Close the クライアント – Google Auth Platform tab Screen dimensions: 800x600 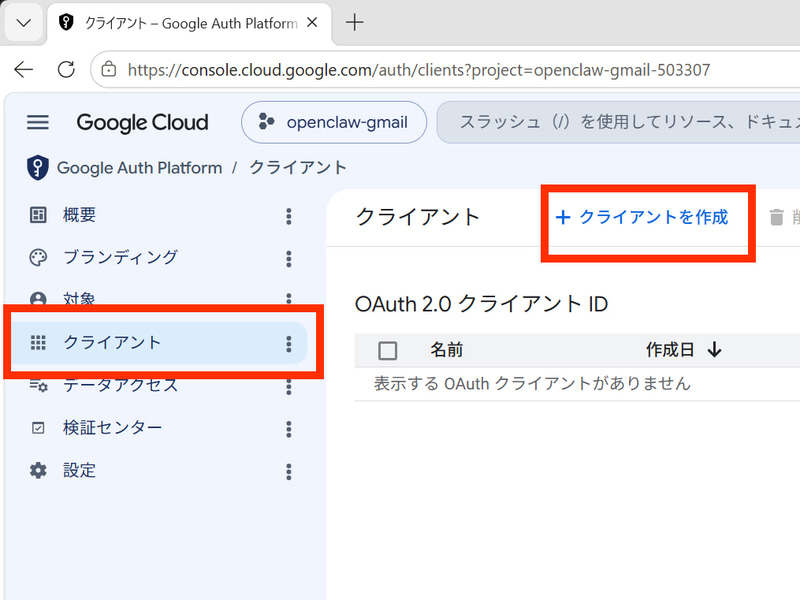pyautogui.click(x=312, y=22)
